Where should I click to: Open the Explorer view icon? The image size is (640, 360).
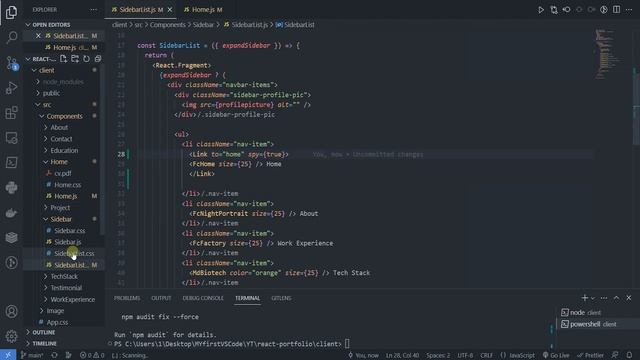(11, 12)
